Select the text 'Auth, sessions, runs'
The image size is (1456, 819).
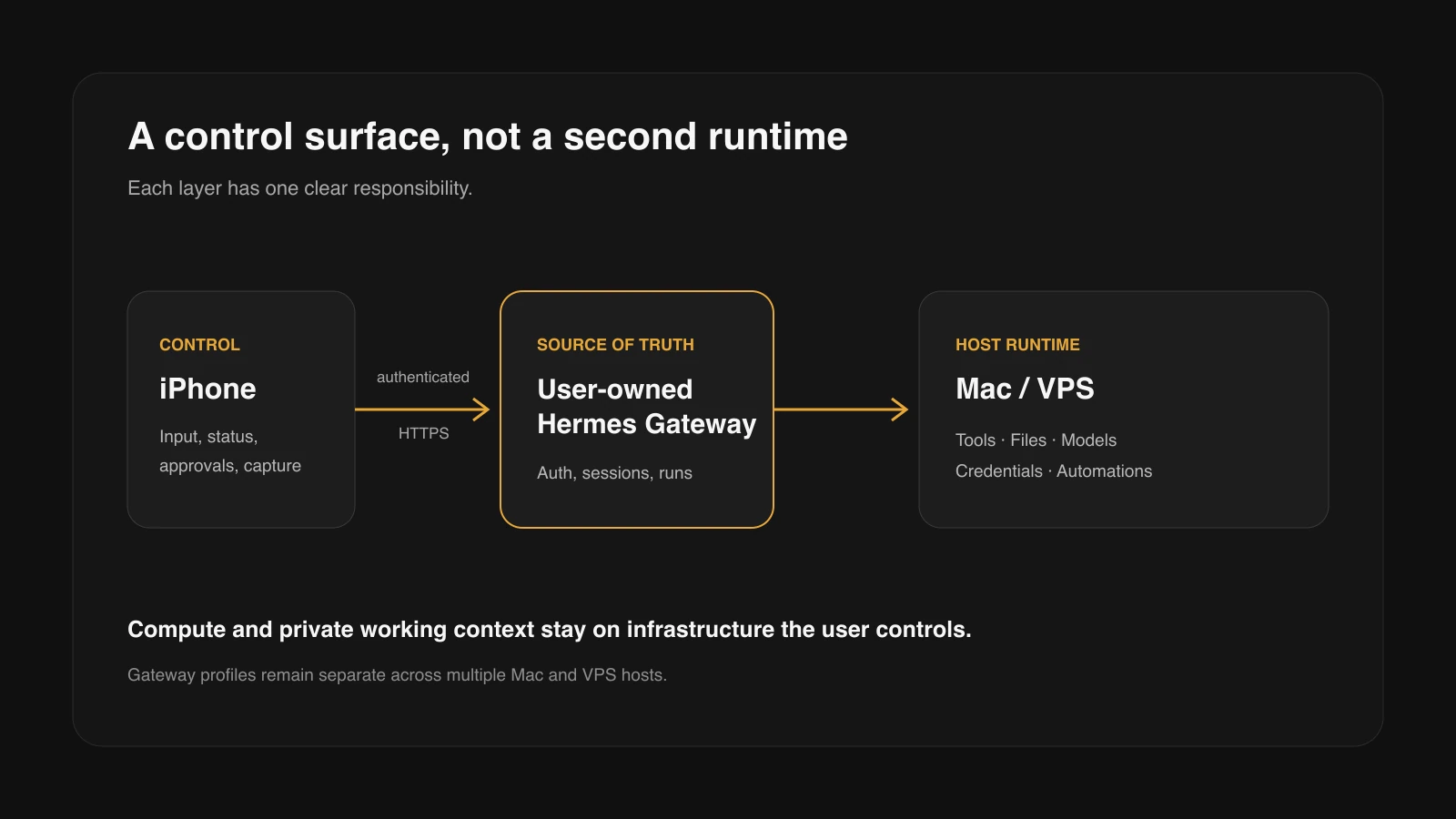pyautogui.click(x=614, y=473)
